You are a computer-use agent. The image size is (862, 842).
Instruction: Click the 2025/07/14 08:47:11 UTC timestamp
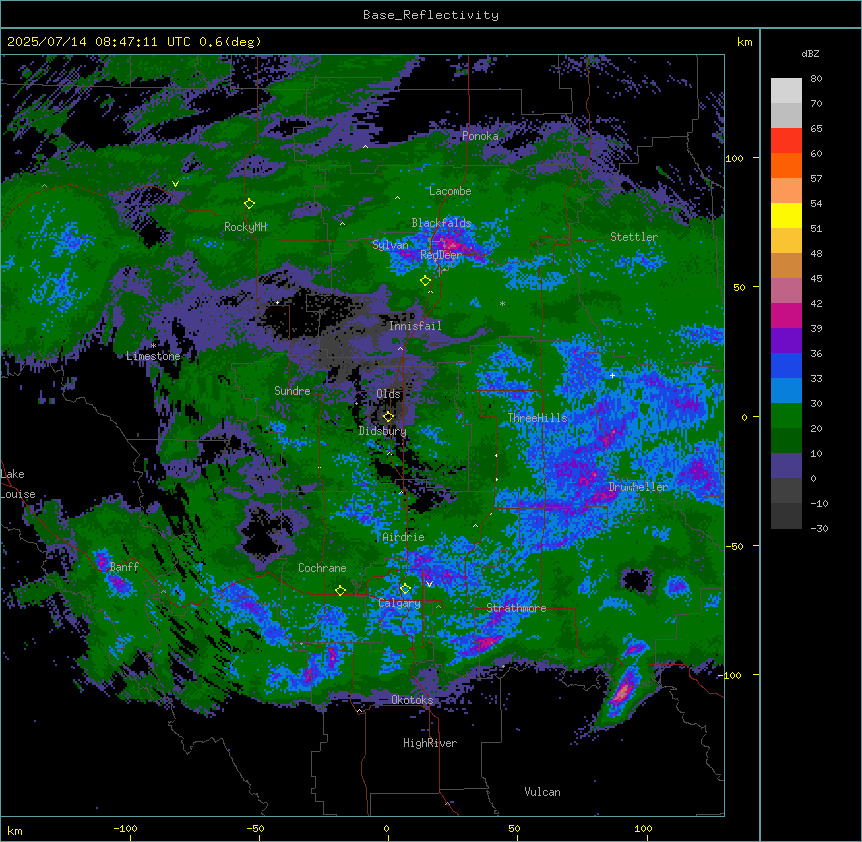[99, 42]
